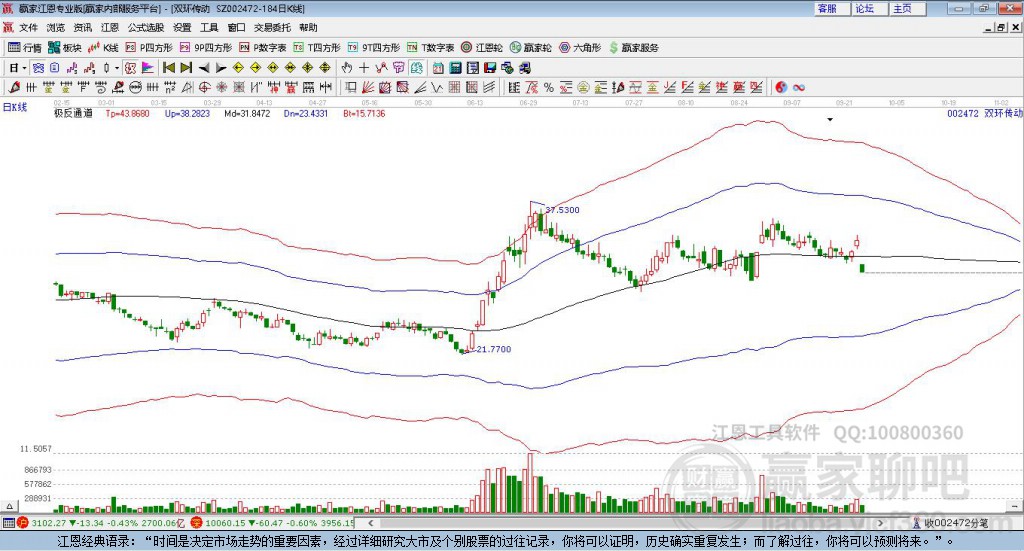Click the Tp=43.8680 indicator value
The width and height of the screenshot is (1024, 551).
pyautogui.click(x=127, y=114)
